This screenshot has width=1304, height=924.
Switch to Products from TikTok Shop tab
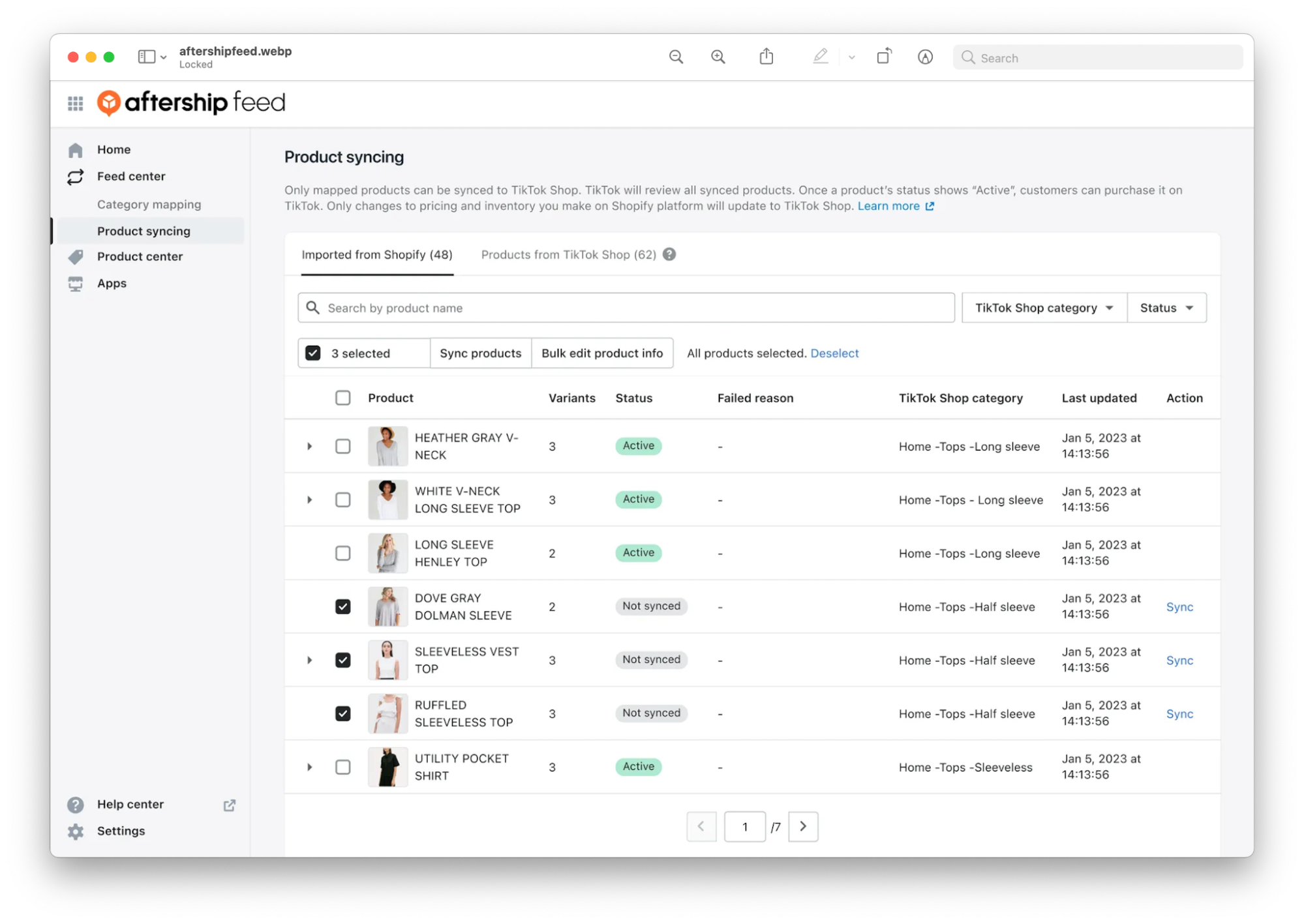click(x=568, y=254)
